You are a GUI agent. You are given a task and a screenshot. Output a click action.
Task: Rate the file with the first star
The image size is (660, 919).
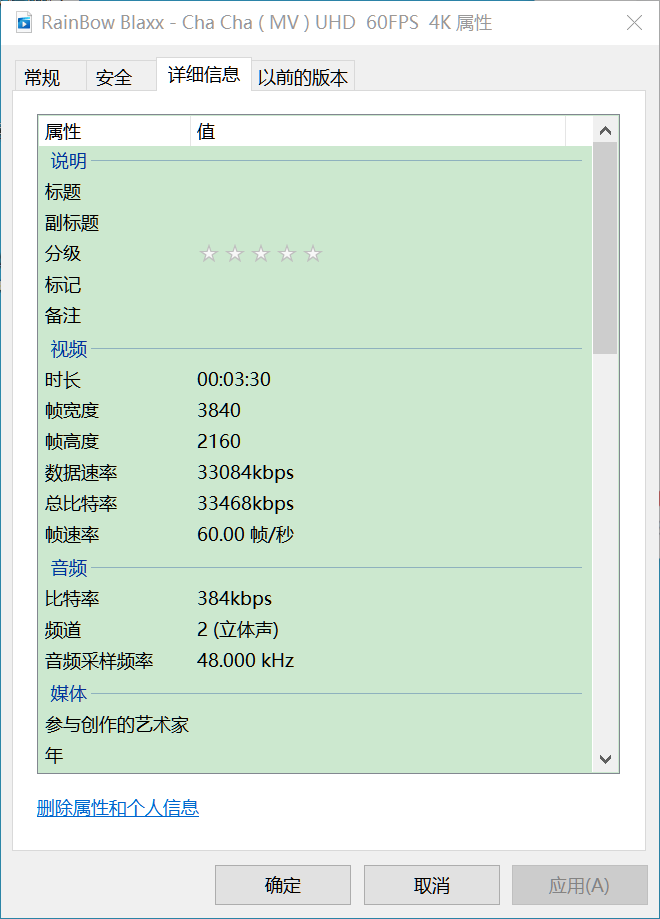(x=209, y=254)
